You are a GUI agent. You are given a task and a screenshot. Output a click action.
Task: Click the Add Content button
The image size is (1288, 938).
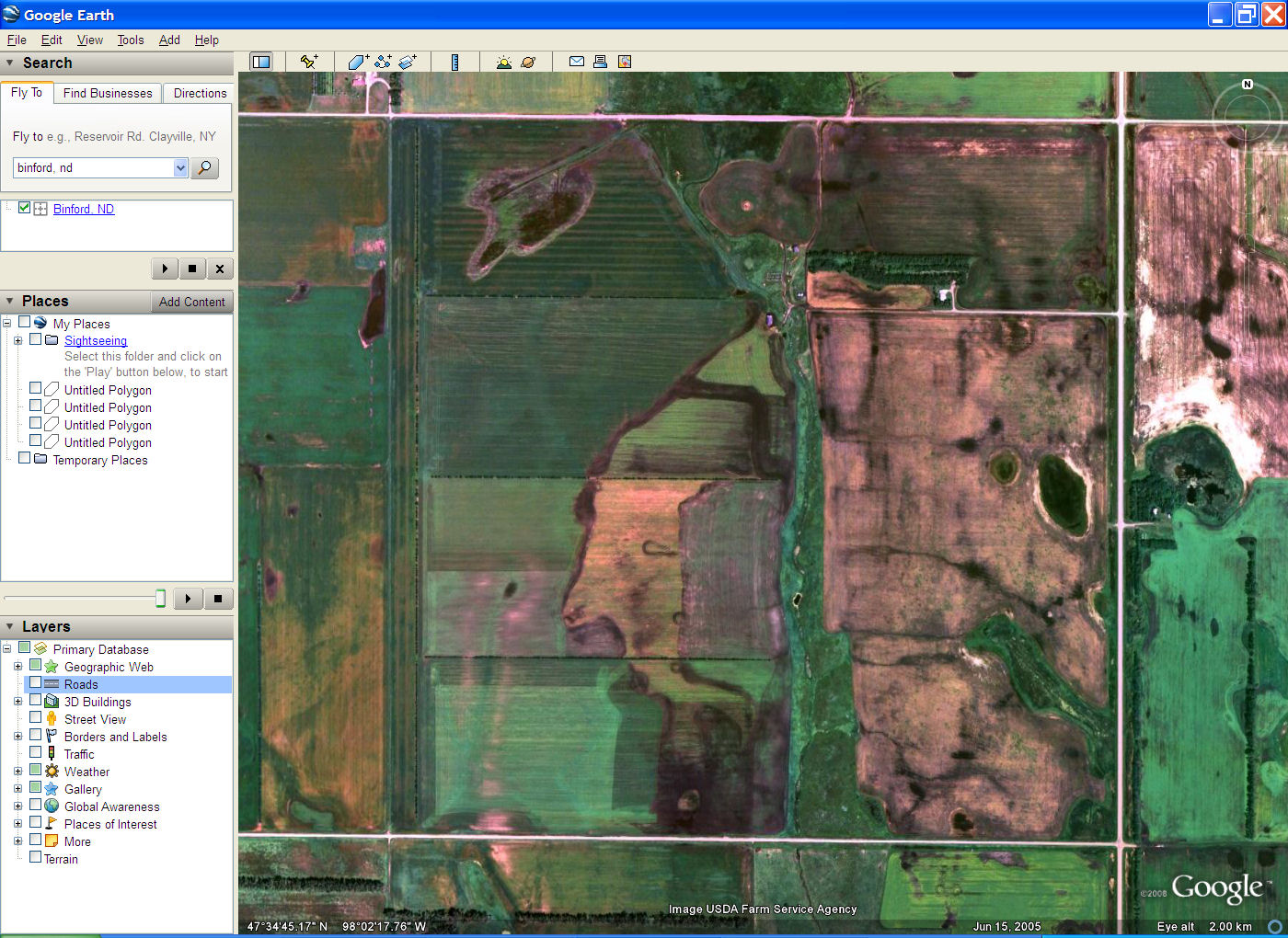[191, 302]
